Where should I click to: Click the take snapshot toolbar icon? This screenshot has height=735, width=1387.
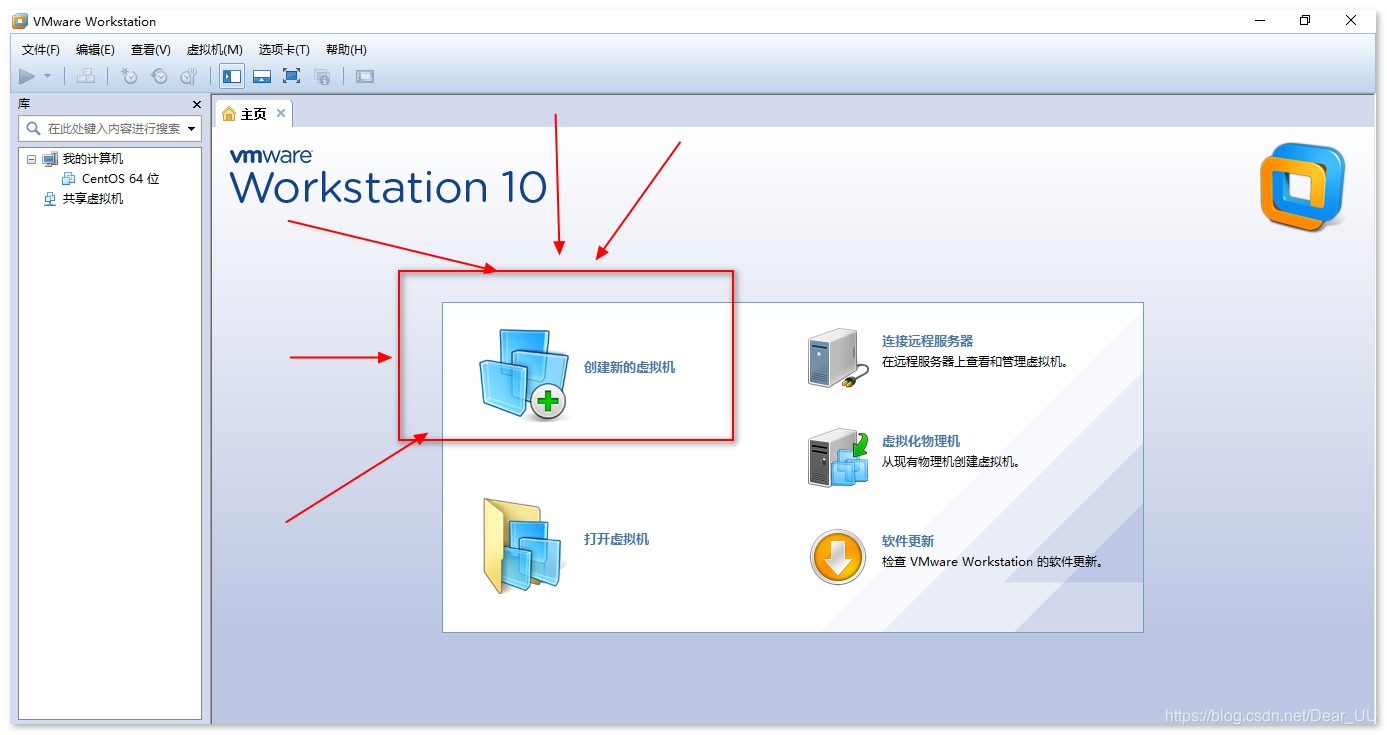[129, 76]
